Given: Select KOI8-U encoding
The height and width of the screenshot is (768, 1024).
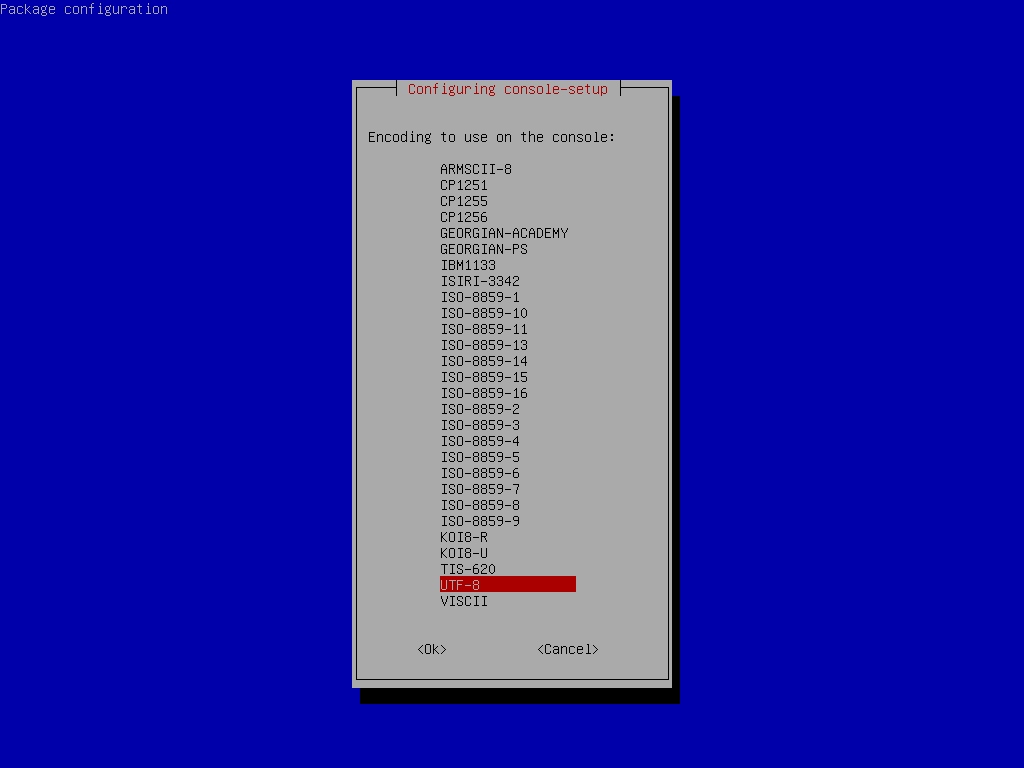Looking at the screenshot, I should pyautogui.click(x=464, y=553).
